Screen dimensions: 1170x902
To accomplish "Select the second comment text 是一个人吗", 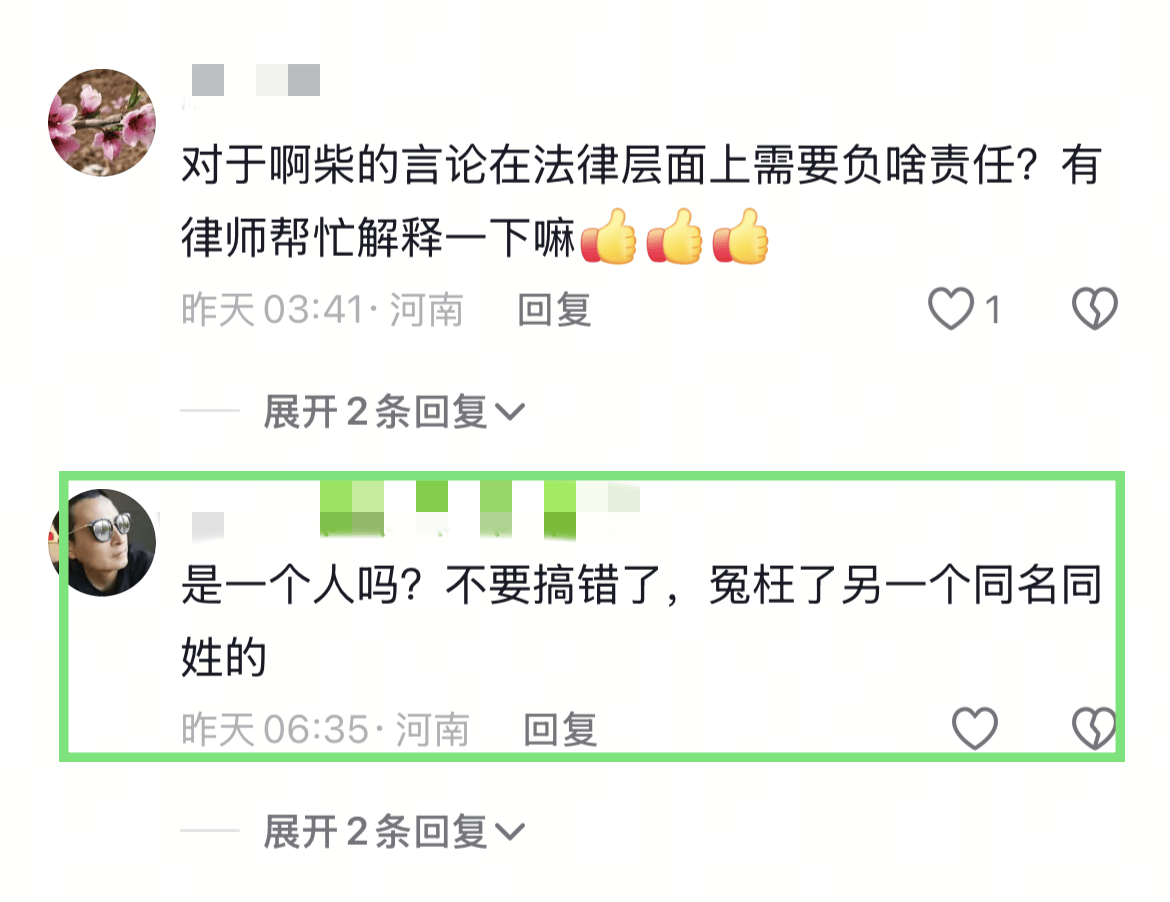I will coord(642,621).
